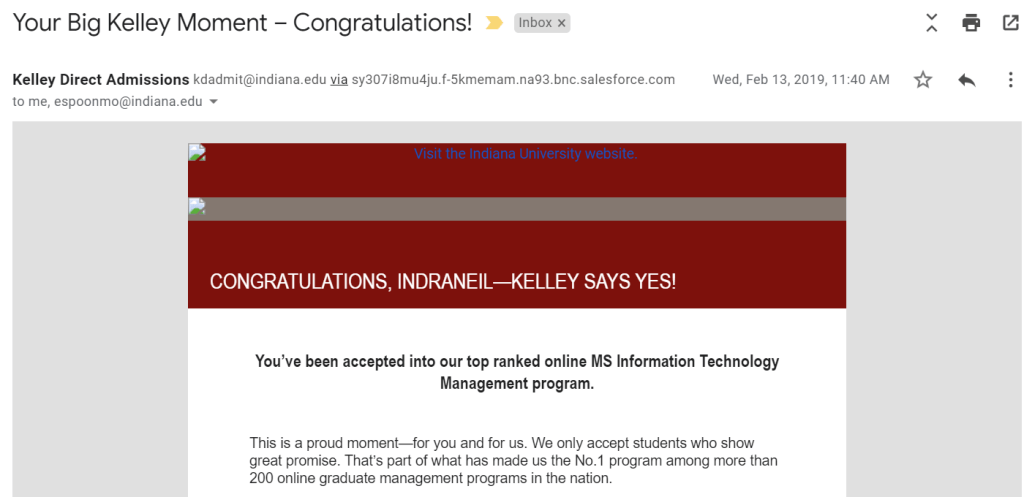Print this email using the printer icon
Viewport: 1024px width, 497px height.
click(x=971, y=23)
